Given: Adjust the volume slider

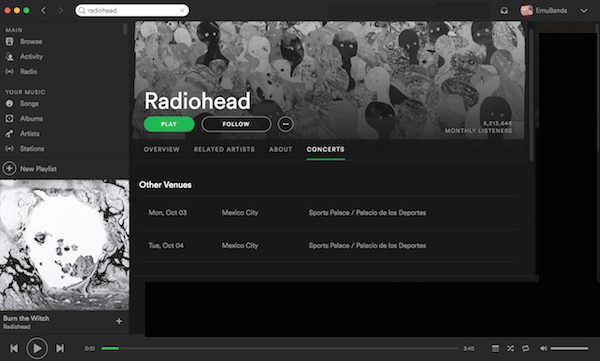Looking at the screenshot, I should click(569, 348).
